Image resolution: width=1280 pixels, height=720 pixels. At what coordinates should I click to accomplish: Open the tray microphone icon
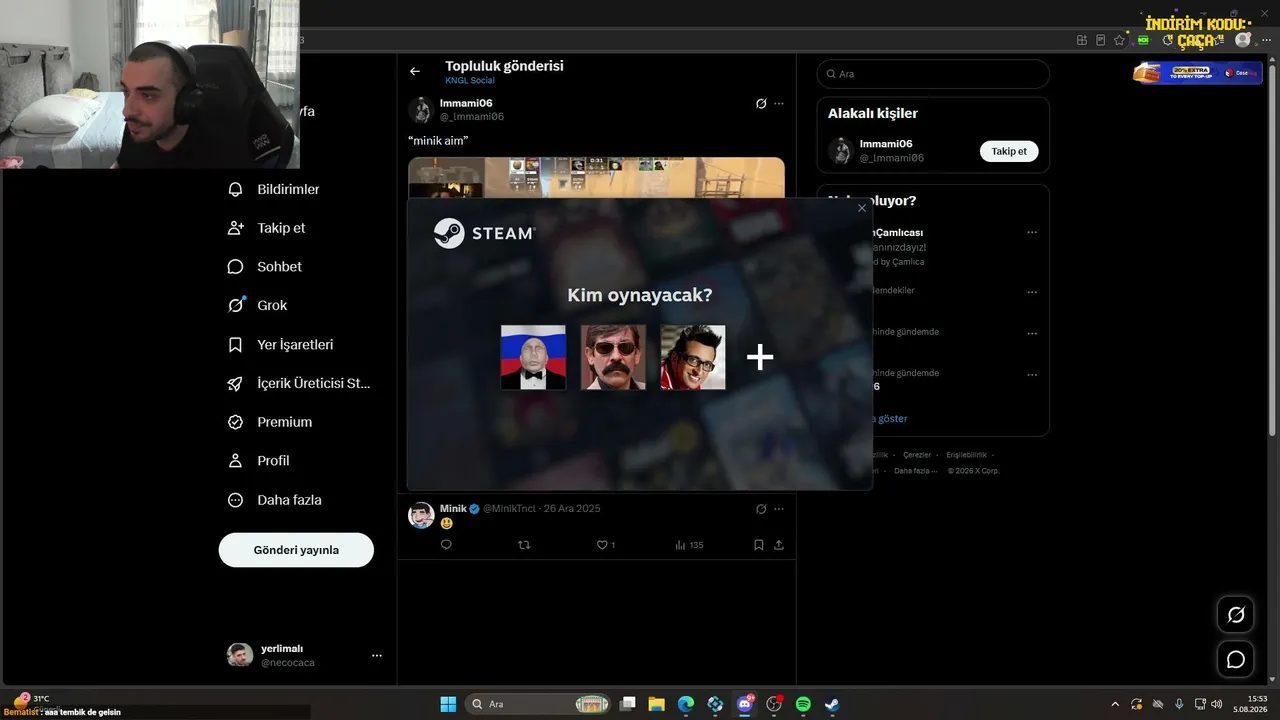point(1180,704)
